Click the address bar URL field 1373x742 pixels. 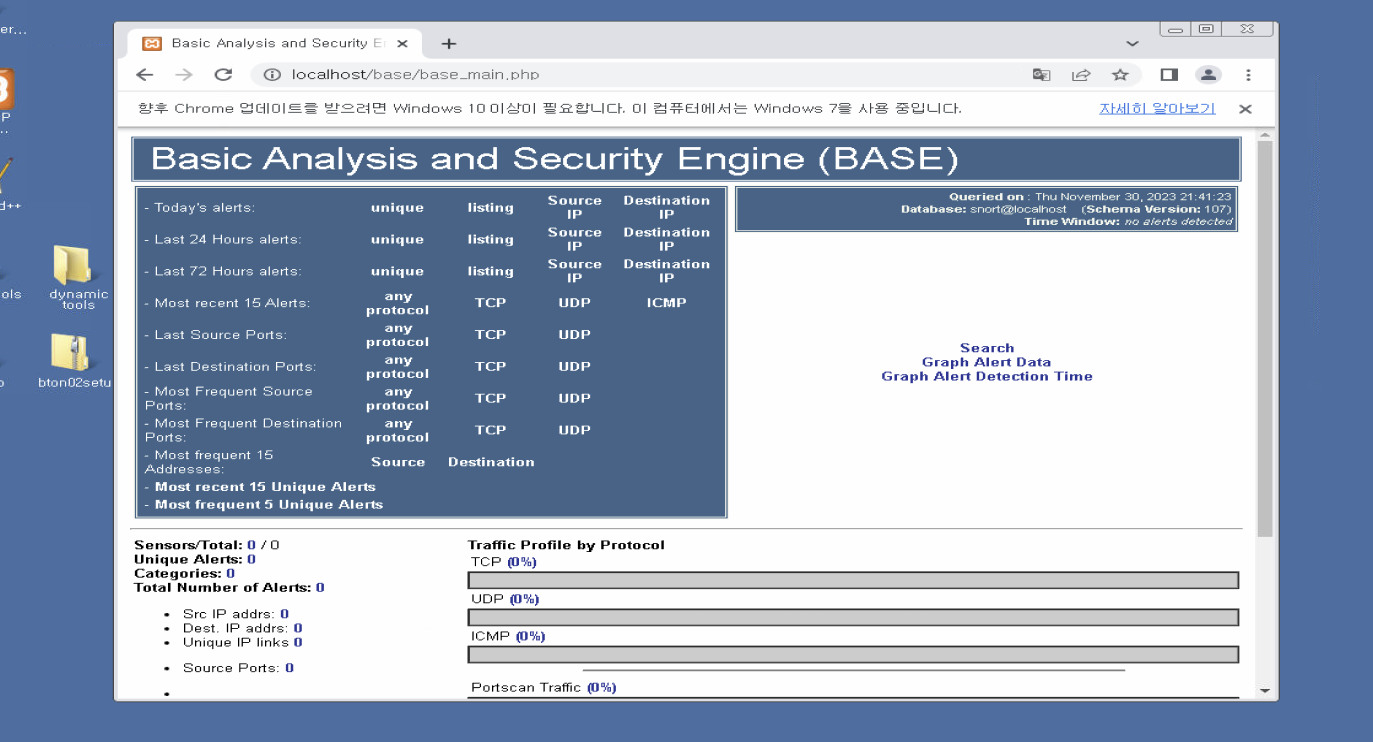pos(640,75)
